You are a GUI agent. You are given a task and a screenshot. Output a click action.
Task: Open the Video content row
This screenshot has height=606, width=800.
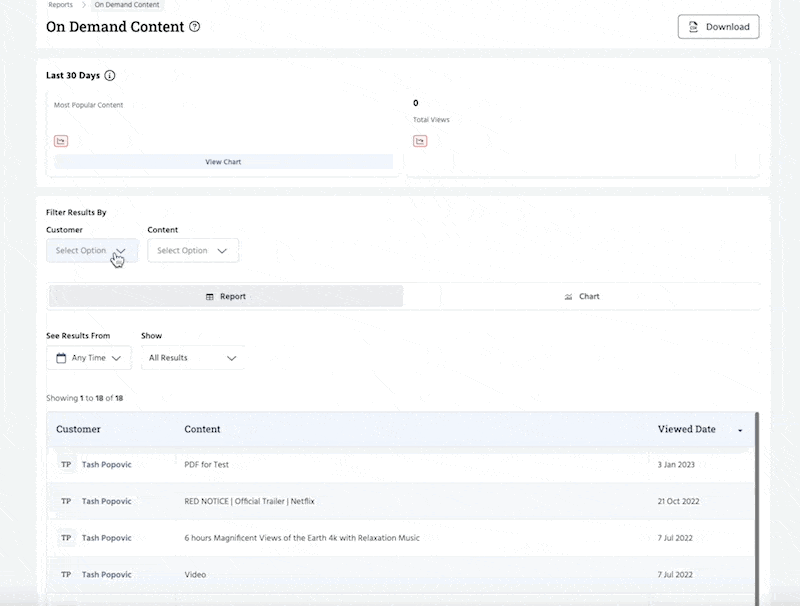(x=196, y=575)
